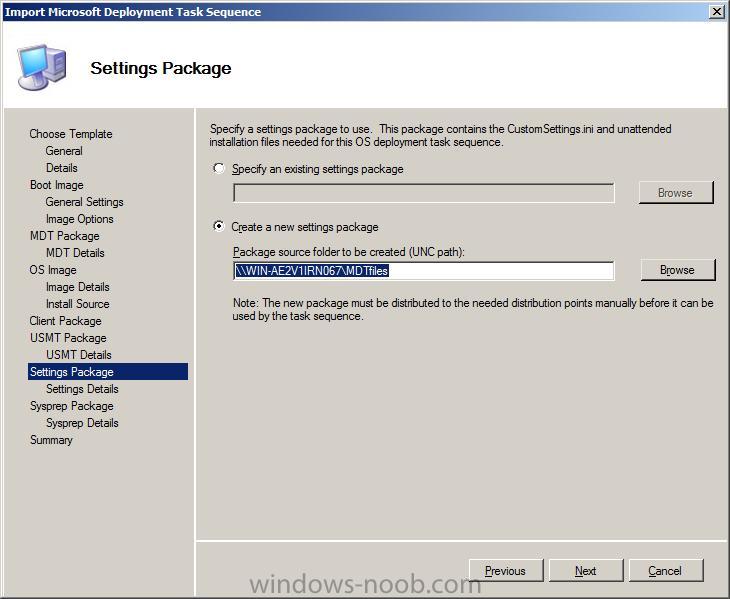Close the Import Task Sequence dialog
Viewport: 730px width, 599px height.
tap(716, 12)
